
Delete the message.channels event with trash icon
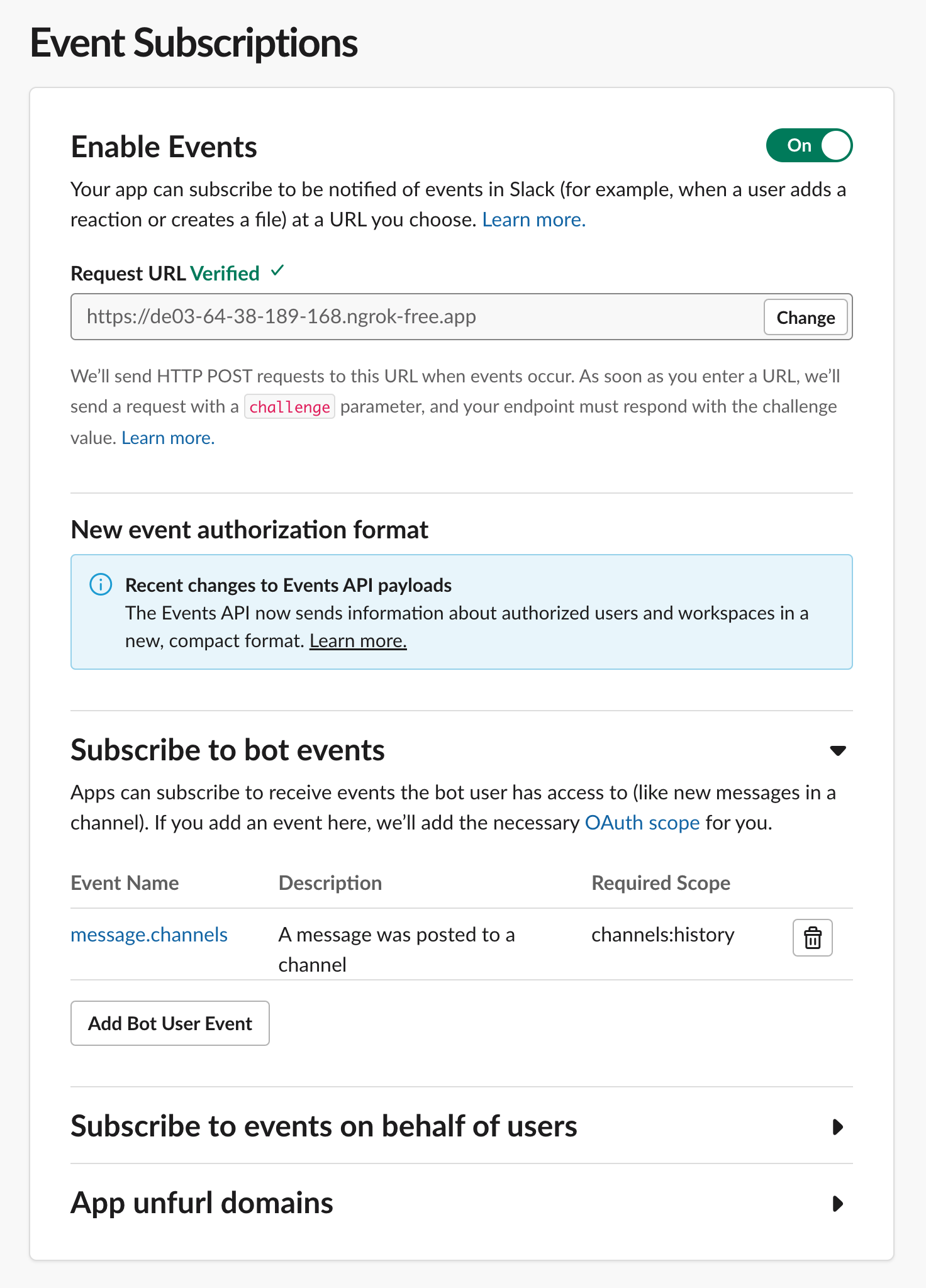pos(812,938)
